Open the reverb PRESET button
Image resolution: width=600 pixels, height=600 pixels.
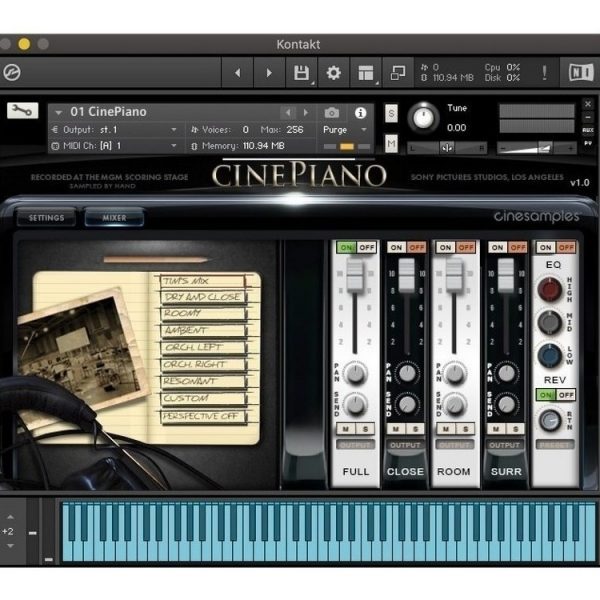[555, 445]
